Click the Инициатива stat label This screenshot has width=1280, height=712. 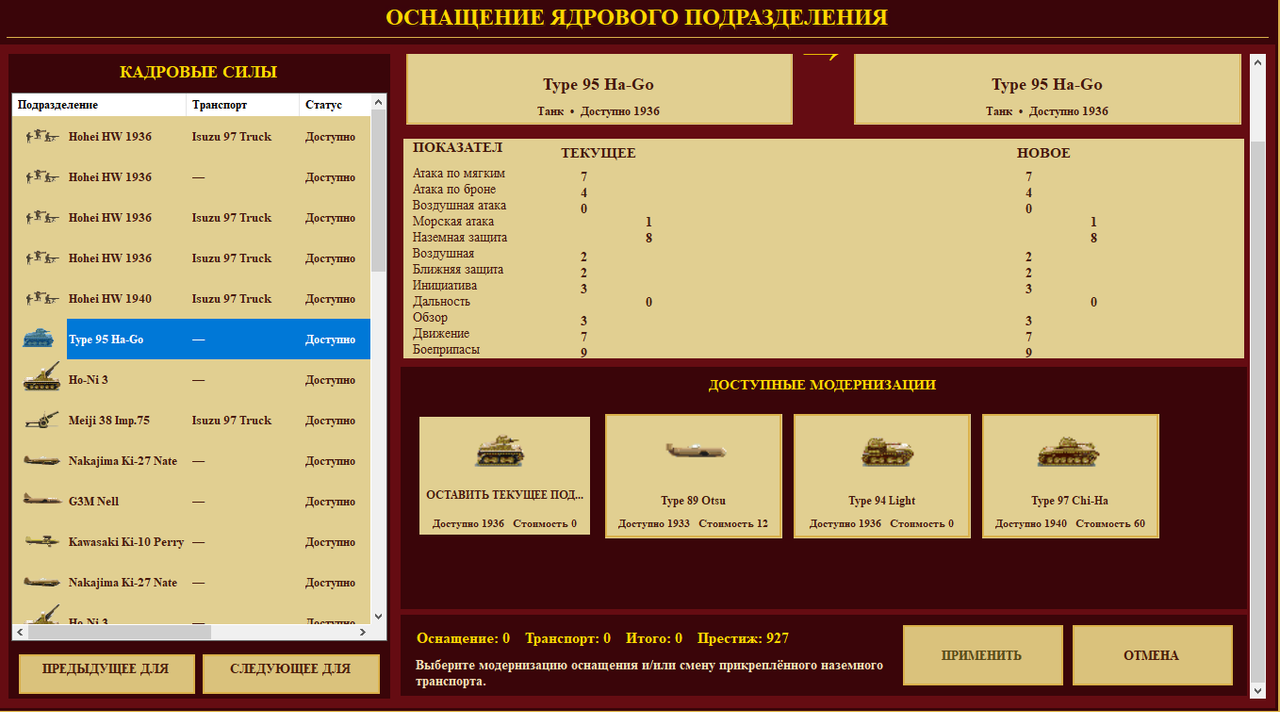pos(447,285)
